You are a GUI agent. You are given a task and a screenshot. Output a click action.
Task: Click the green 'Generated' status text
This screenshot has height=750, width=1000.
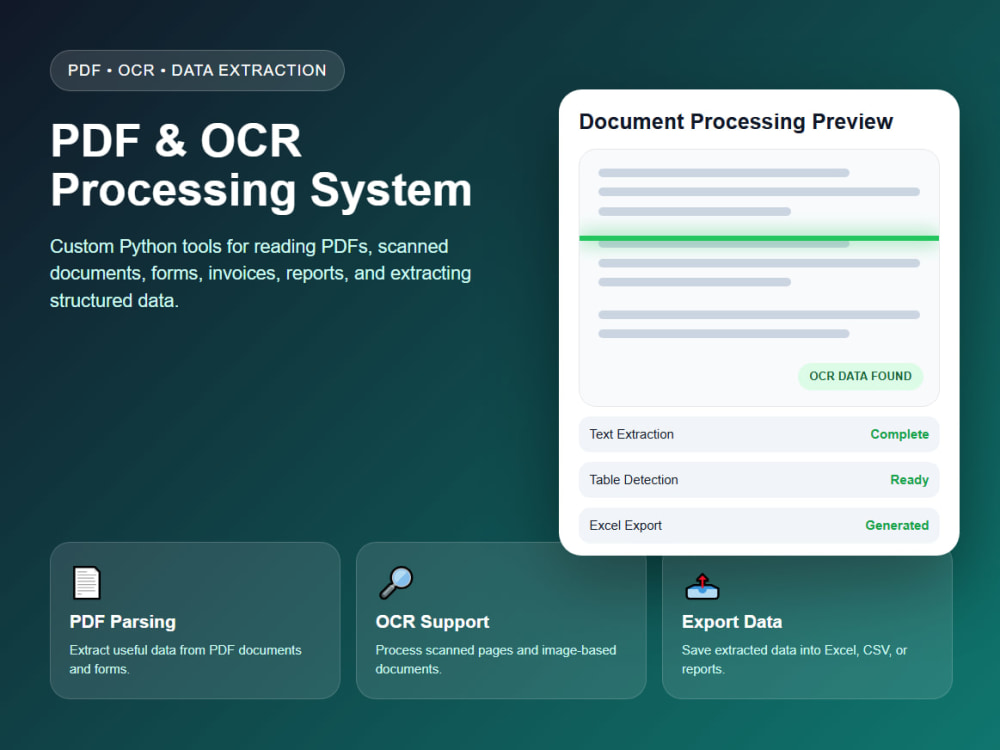(897, 526)
